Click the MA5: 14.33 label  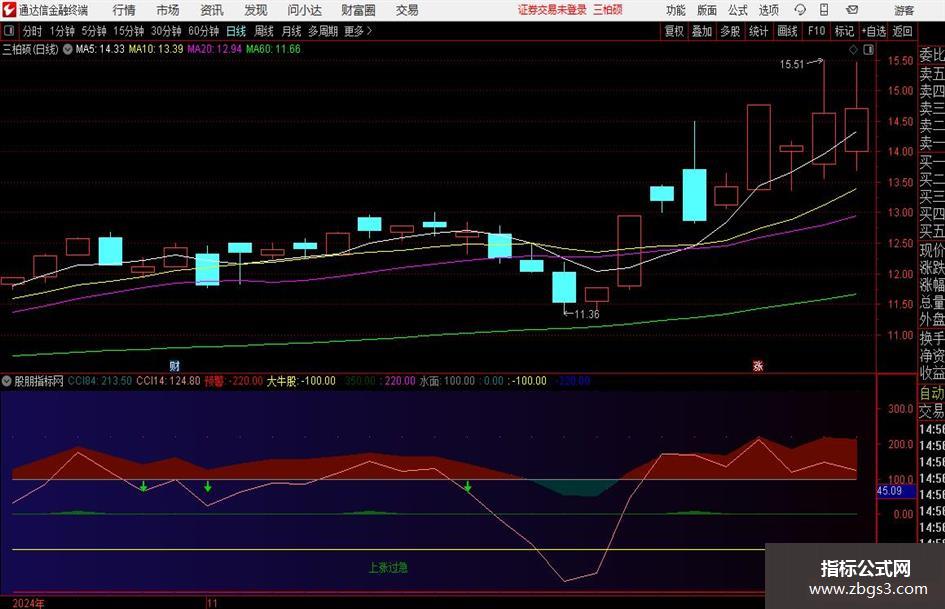click(100, 49)
